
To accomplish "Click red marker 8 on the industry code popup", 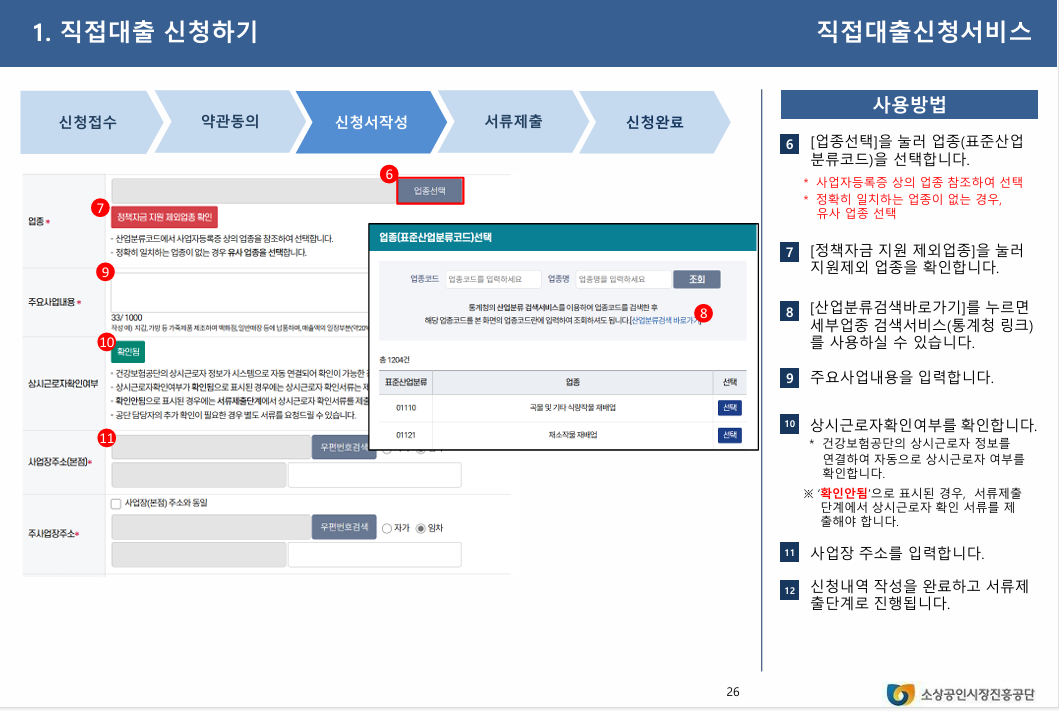I will [x=704, y=315].
